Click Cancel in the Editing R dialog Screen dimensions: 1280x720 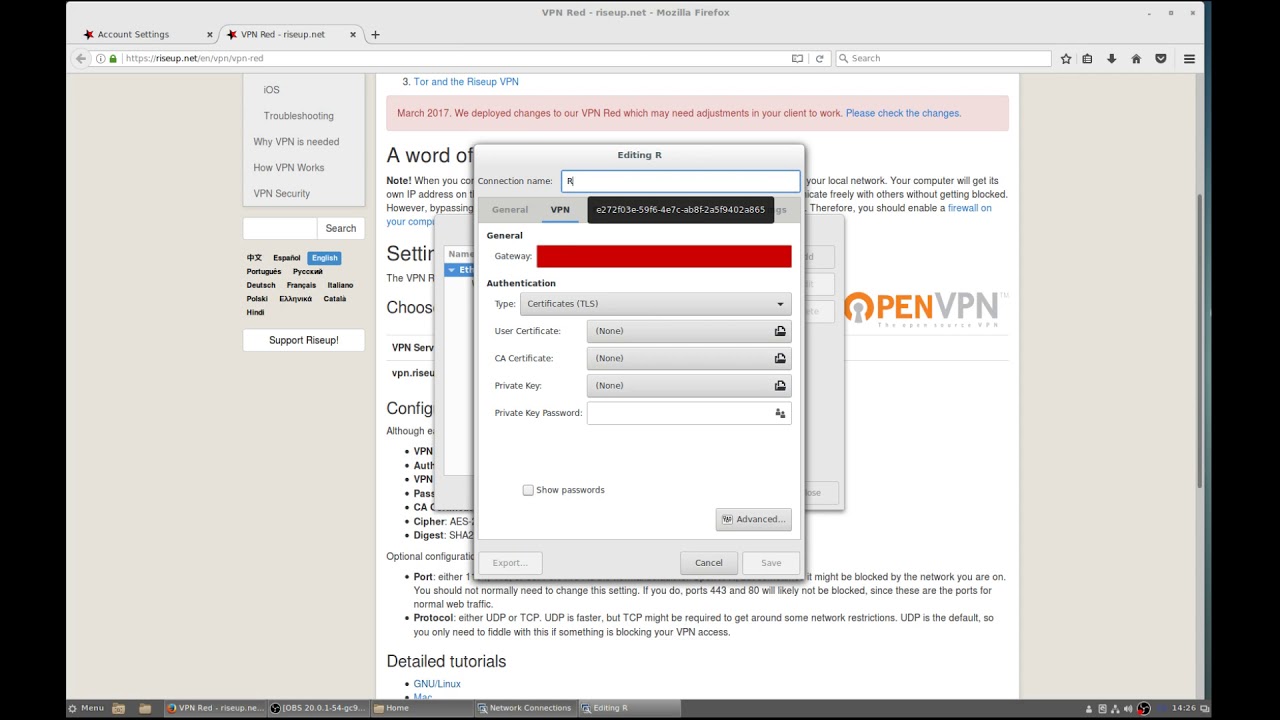coord(709,563)
